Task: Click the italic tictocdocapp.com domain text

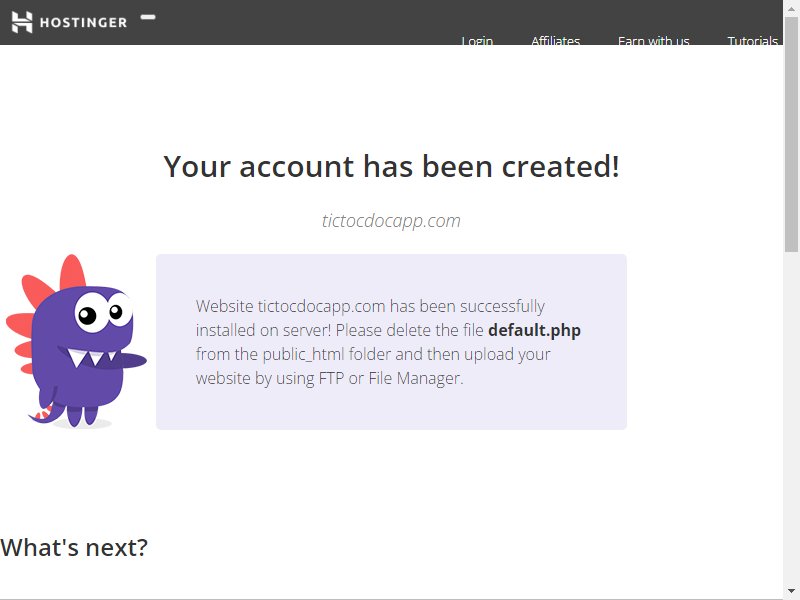Action: pos(391,221)
